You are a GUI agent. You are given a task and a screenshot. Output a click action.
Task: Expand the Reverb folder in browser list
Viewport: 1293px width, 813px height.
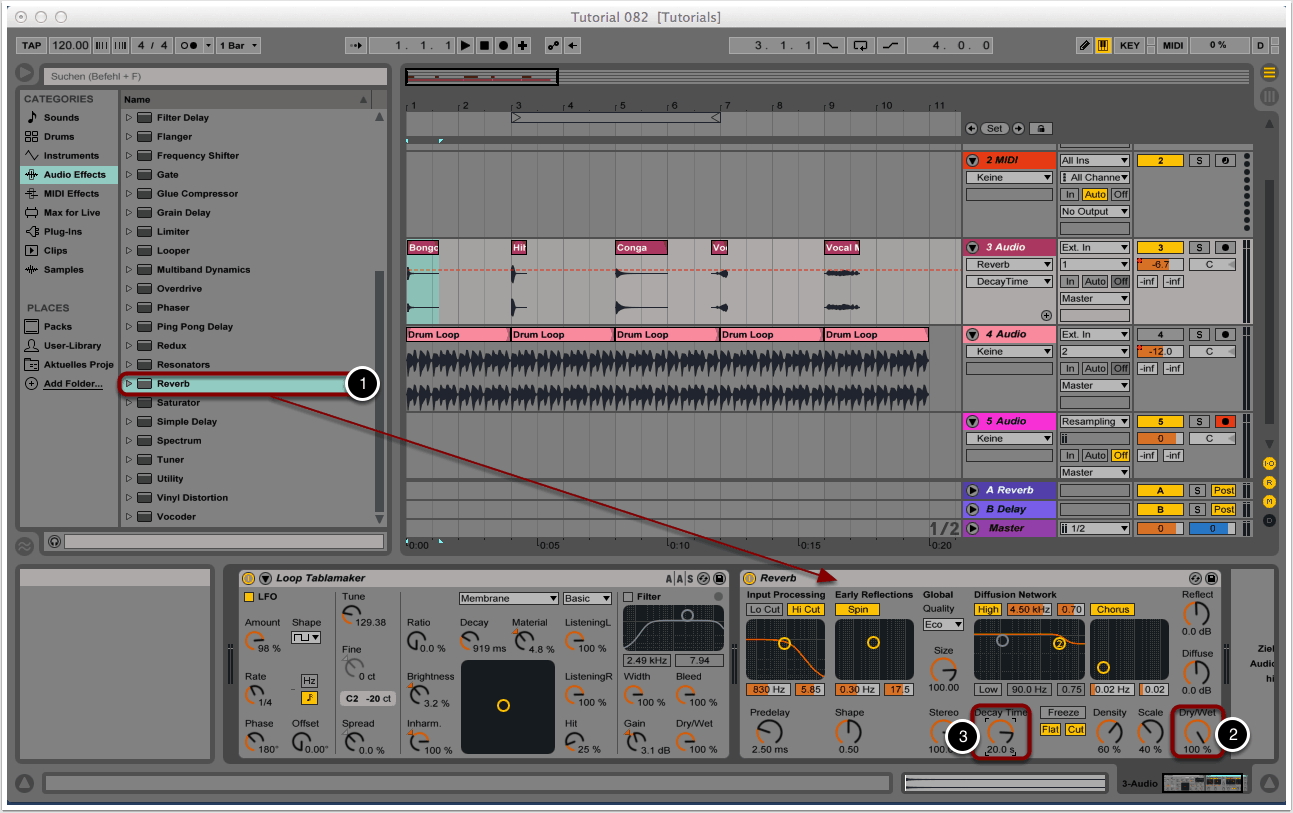point(128,384)
